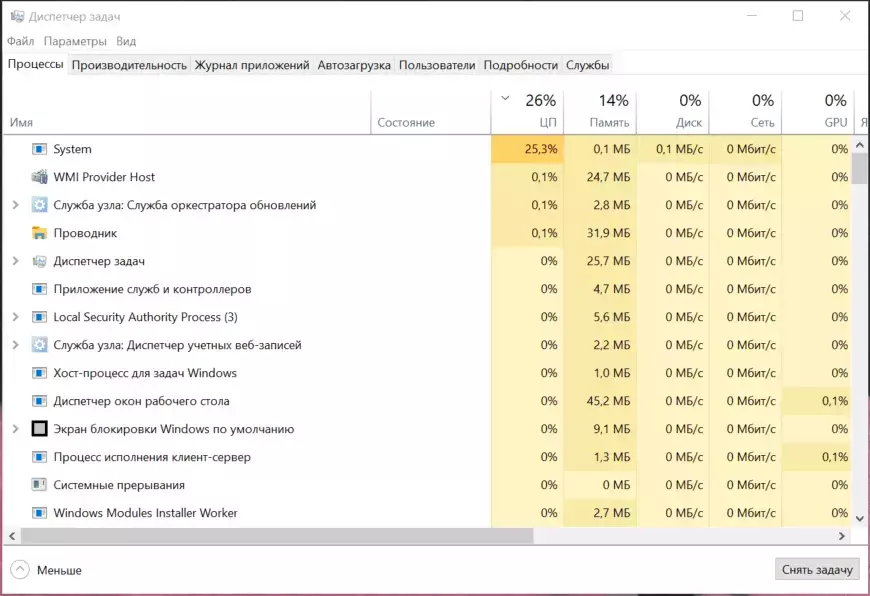Expand the Служба оркестратора обновлений group

coord(15,205)
